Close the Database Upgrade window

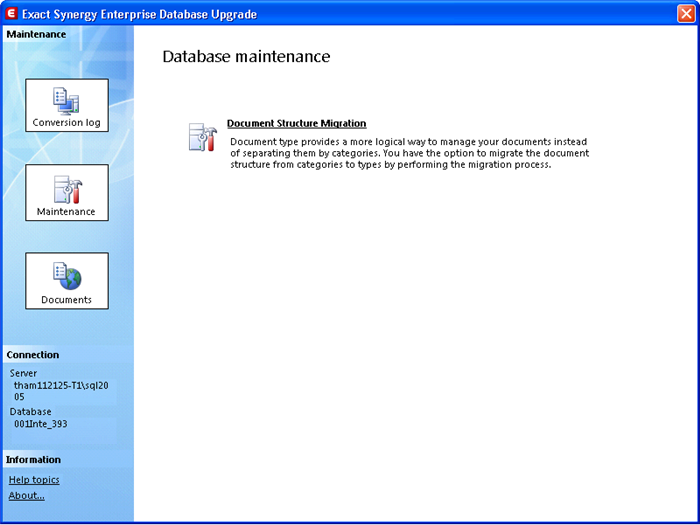point(686,14)
